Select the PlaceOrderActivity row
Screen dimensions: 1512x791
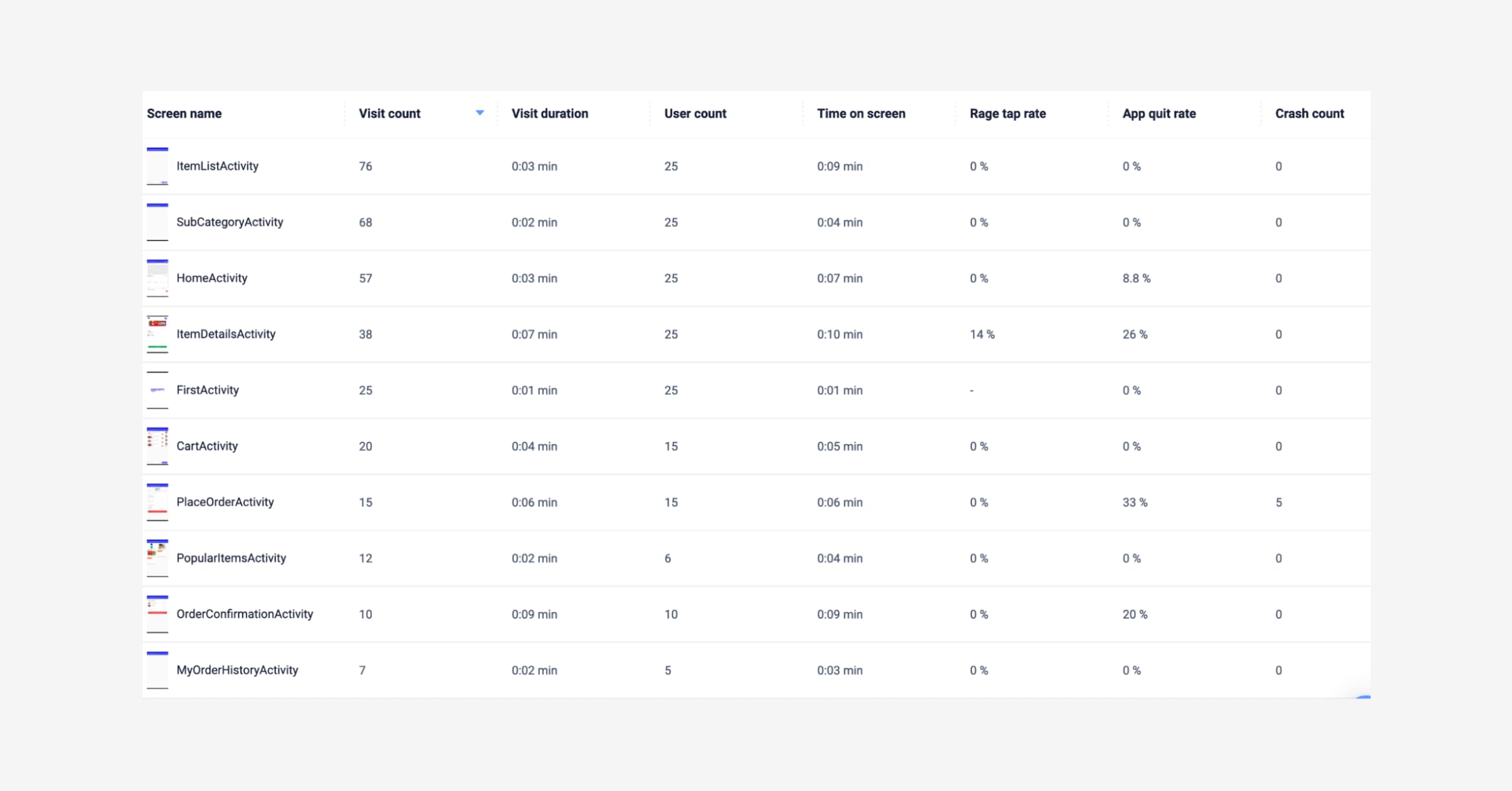225,502
